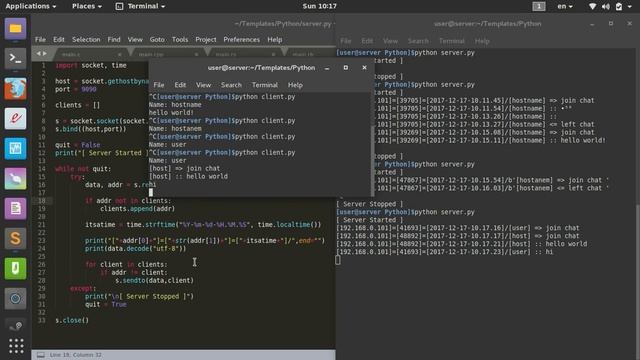Open View menu in the front client terminal
Image resolution: width=640 pixels, height=360 pixels.
203,85
